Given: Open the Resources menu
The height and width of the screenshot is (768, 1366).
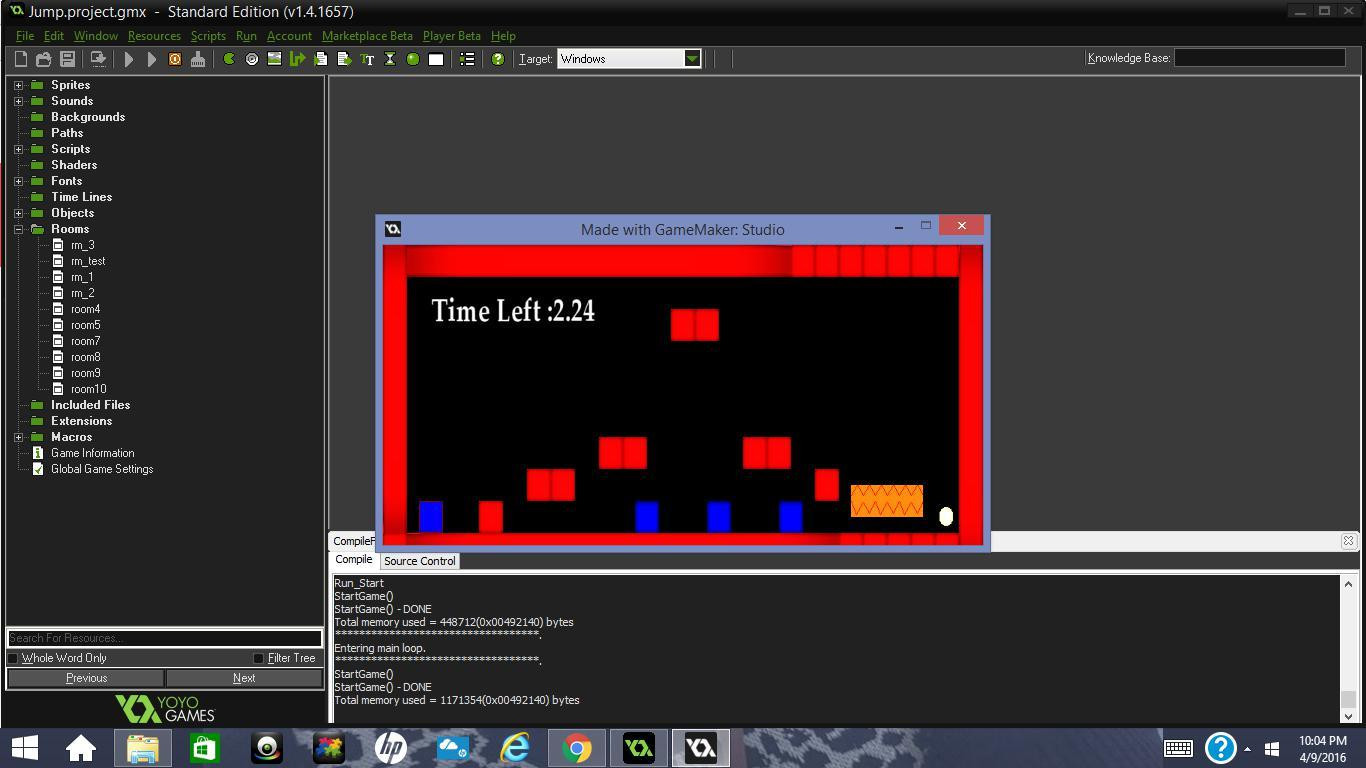Looking at the screenshot, I should pyautogui.click(x=154, y=36).
